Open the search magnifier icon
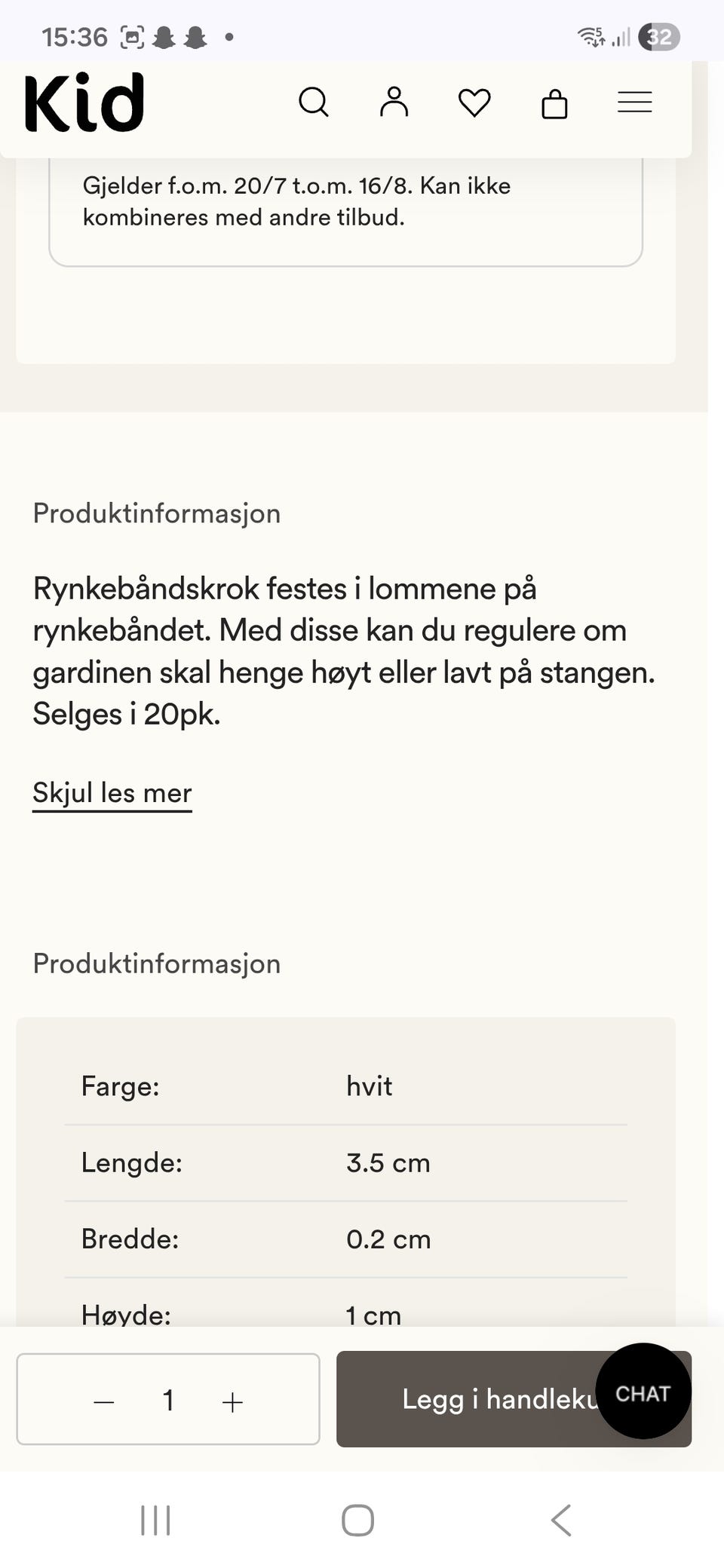Screen dimensions: 724x1568 [x=314, y=102]
